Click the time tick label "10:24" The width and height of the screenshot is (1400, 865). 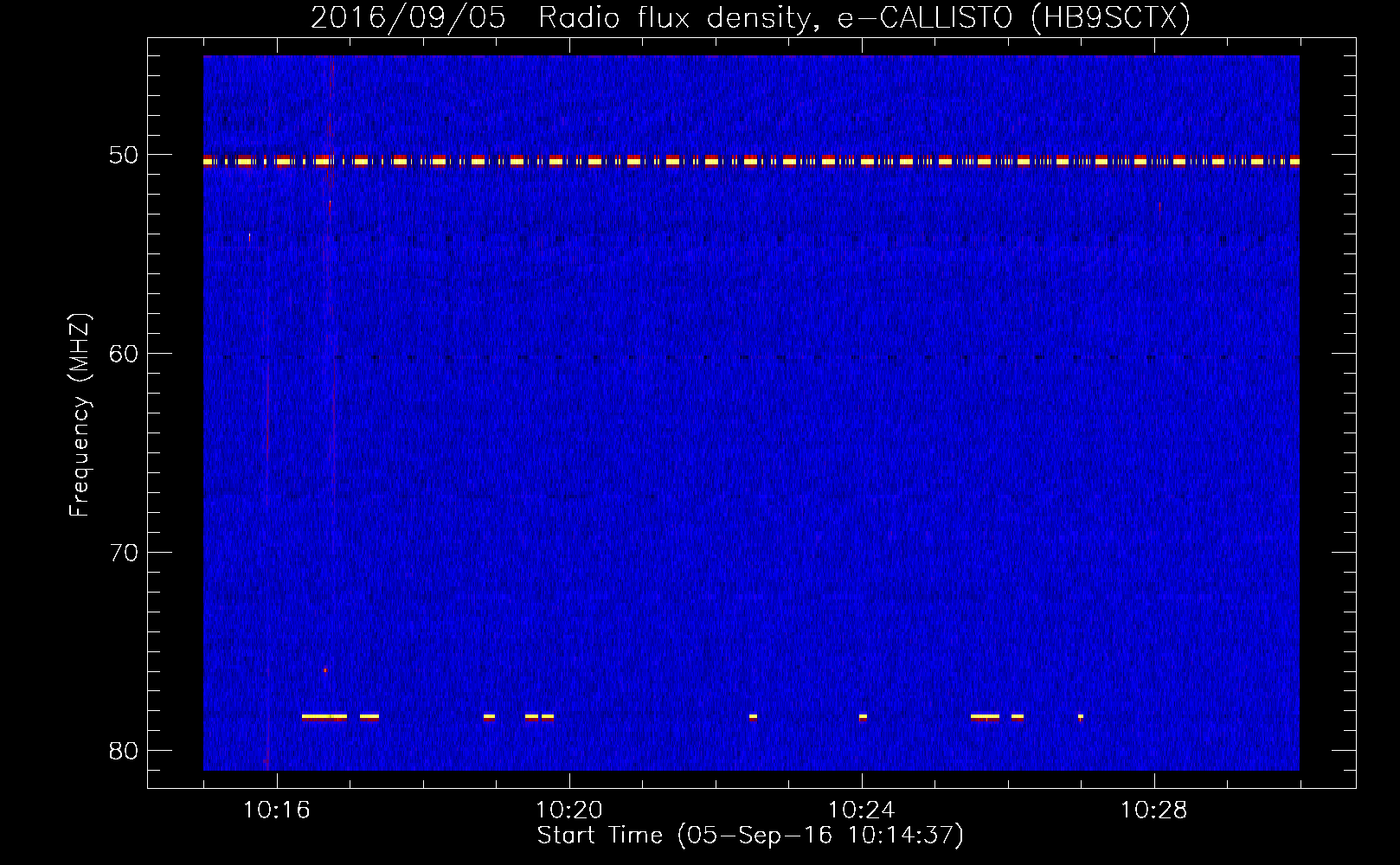coord(862,811)
